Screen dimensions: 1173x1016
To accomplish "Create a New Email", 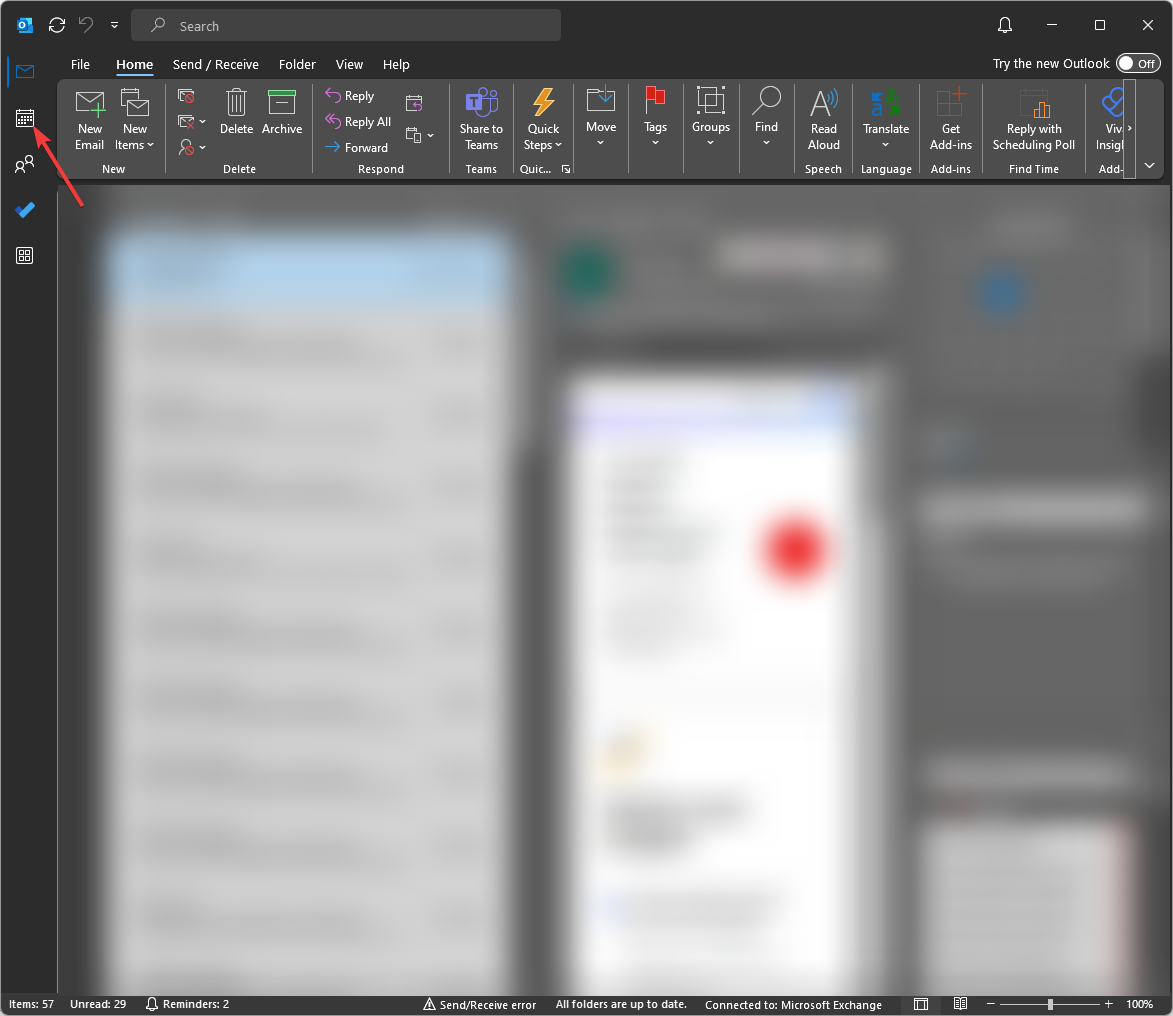I will (90, 120).
